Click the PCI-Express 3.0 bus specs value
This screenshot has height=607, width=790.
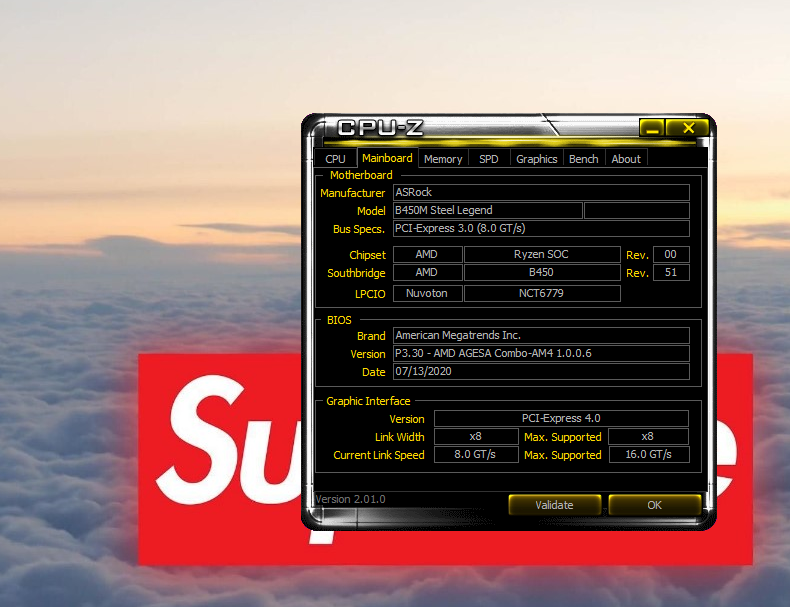(541, 228)
